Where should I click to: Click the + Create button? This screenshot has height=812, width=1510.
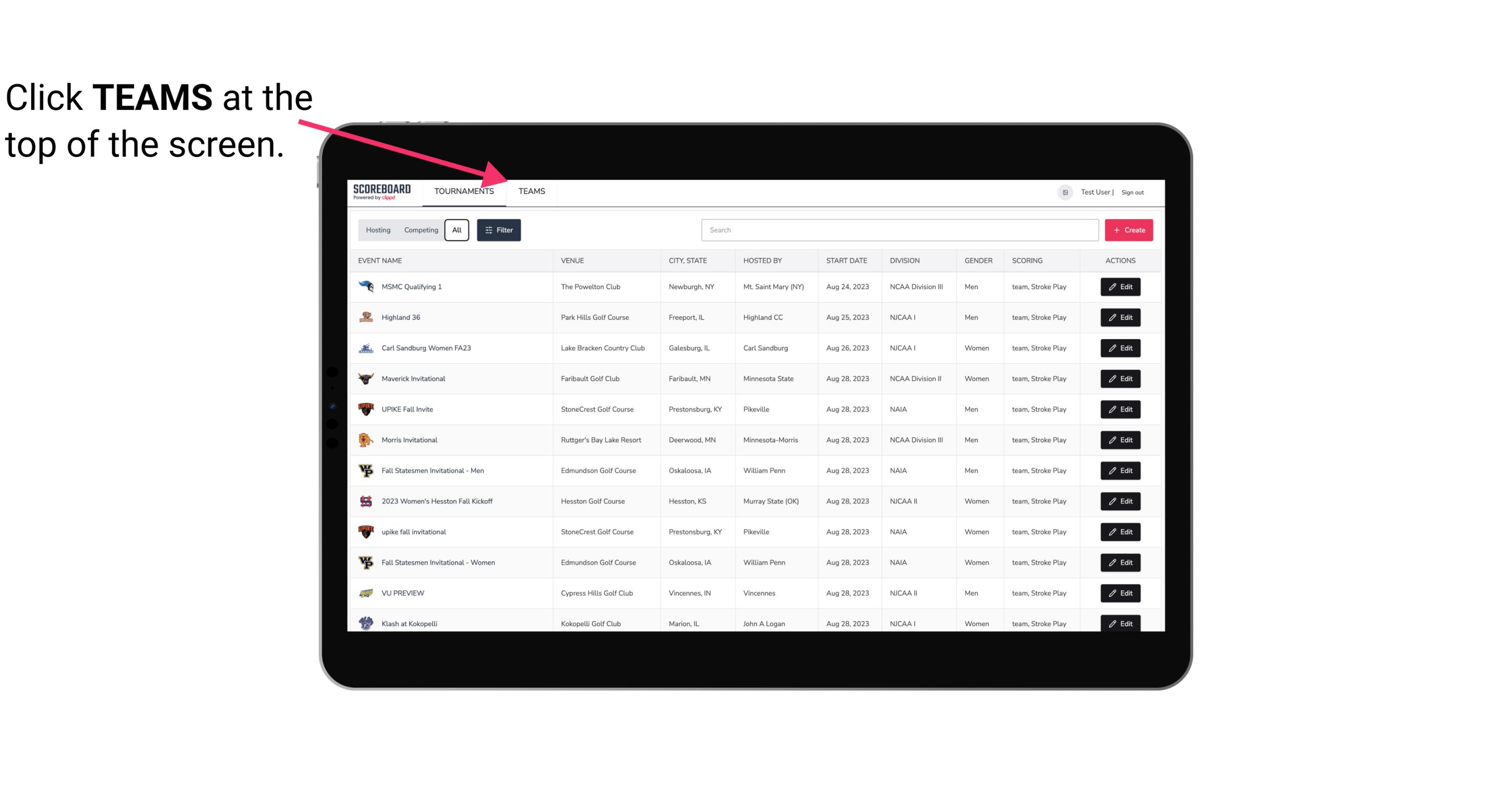coord(1128,230)
